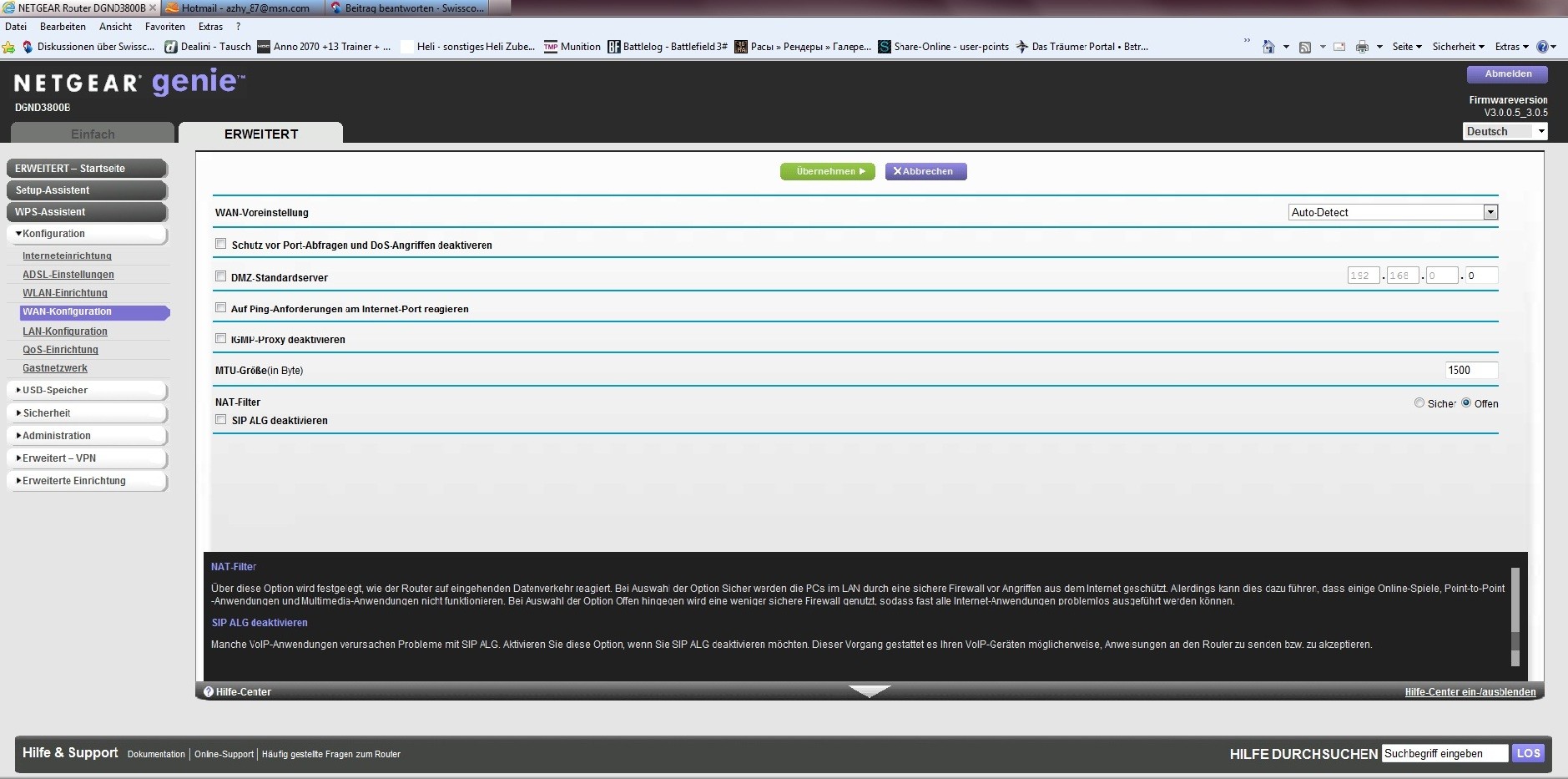Viewport: 1568px width, 779px height.
Task: Click the green Übernehmen button
Action: coord(827,171)
